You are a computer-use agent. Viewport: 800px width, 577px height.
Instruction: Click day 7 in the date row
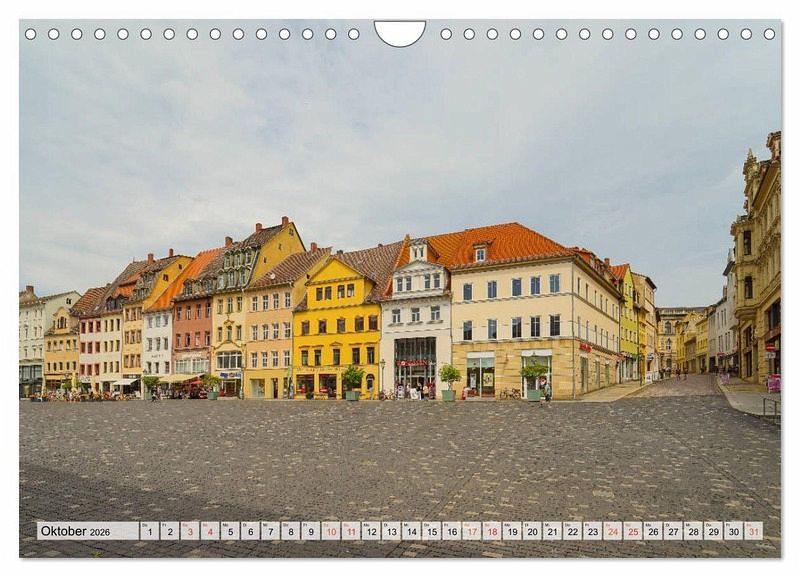pos(270,531)
